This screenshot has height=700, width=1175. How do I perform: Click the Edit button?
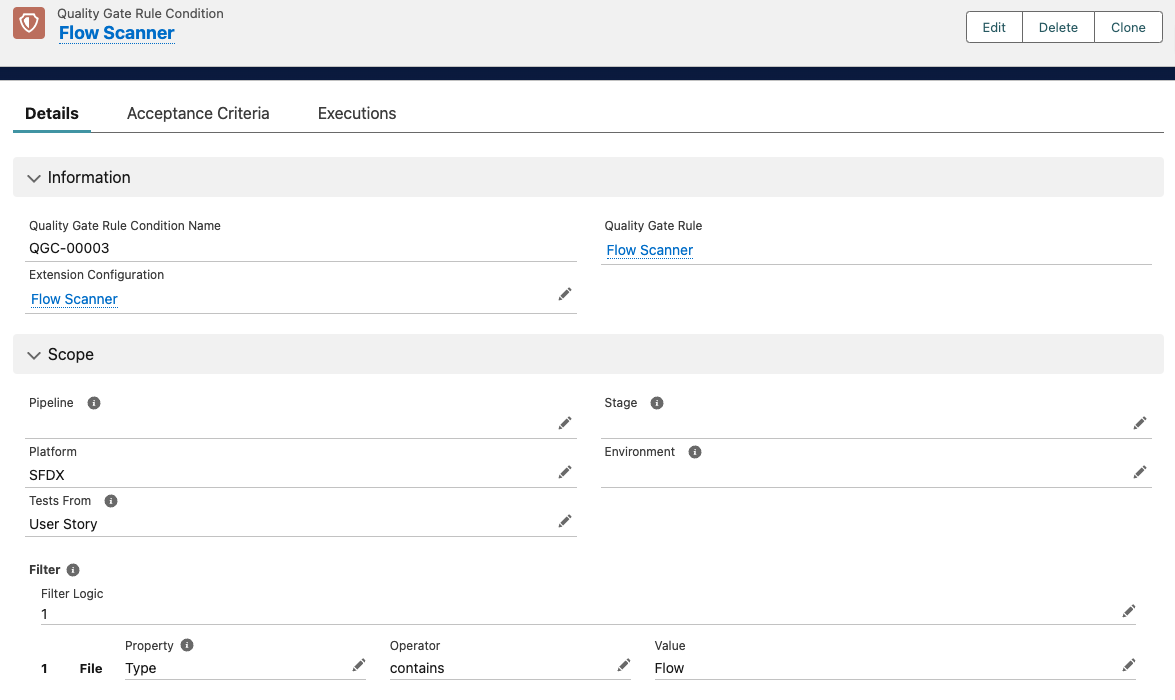[x=994, y=28]
